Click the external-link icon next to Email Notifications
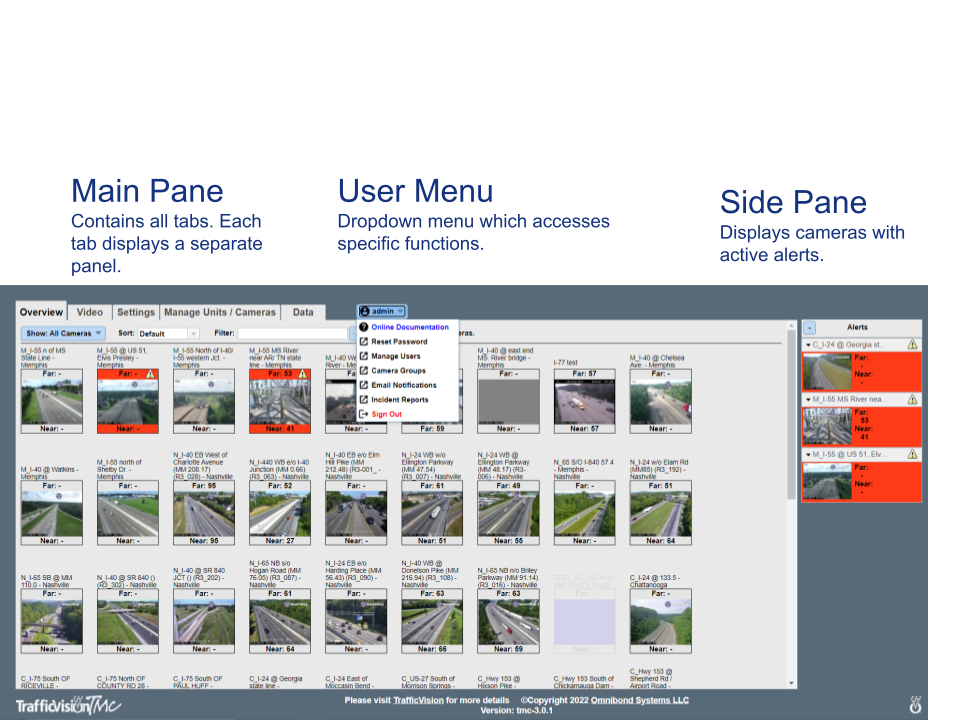960x720 pixels. click(364, 385)
